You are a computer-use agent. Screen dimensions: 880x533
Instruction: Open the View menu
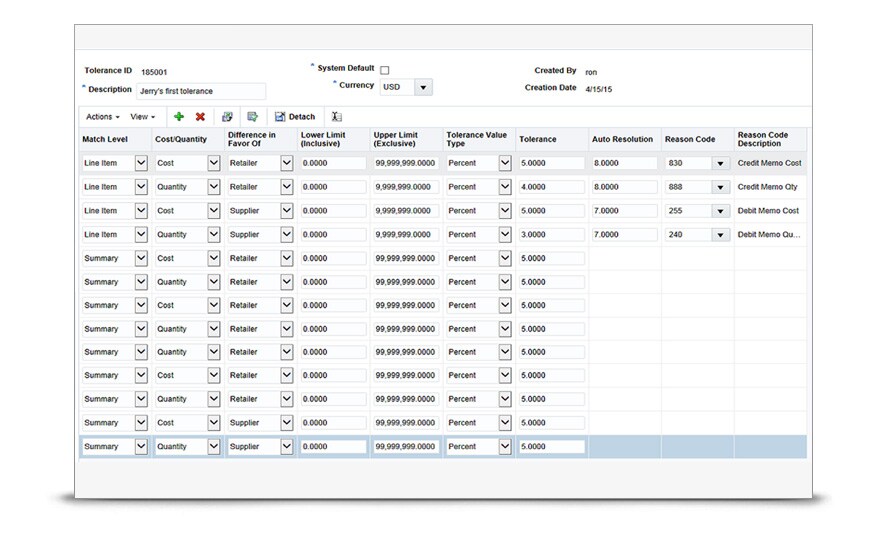pos(143,117)
